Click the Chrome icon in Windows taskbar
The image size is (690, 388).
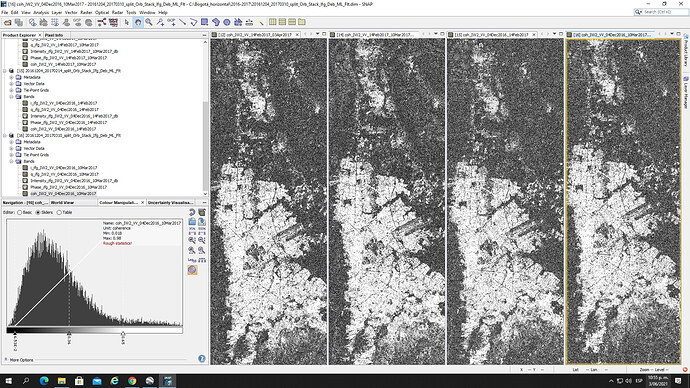(x=132, y=381)
